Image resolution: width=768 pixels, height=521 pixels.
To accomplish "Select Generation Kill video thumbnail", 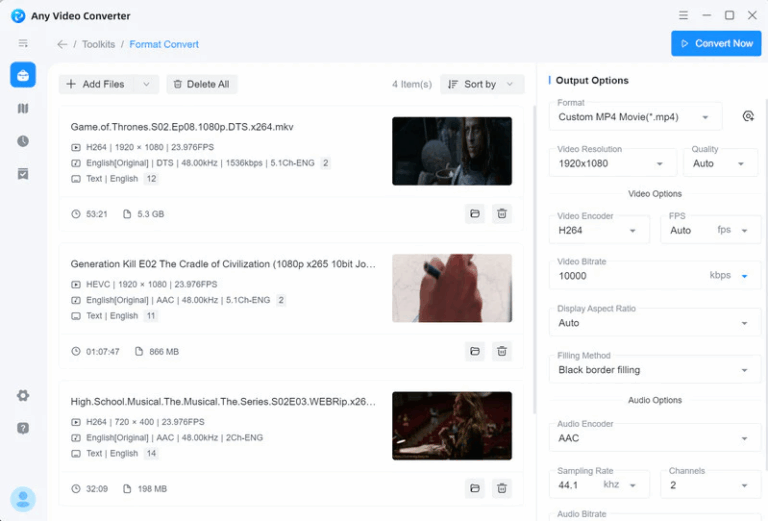I will pos(452,288).
